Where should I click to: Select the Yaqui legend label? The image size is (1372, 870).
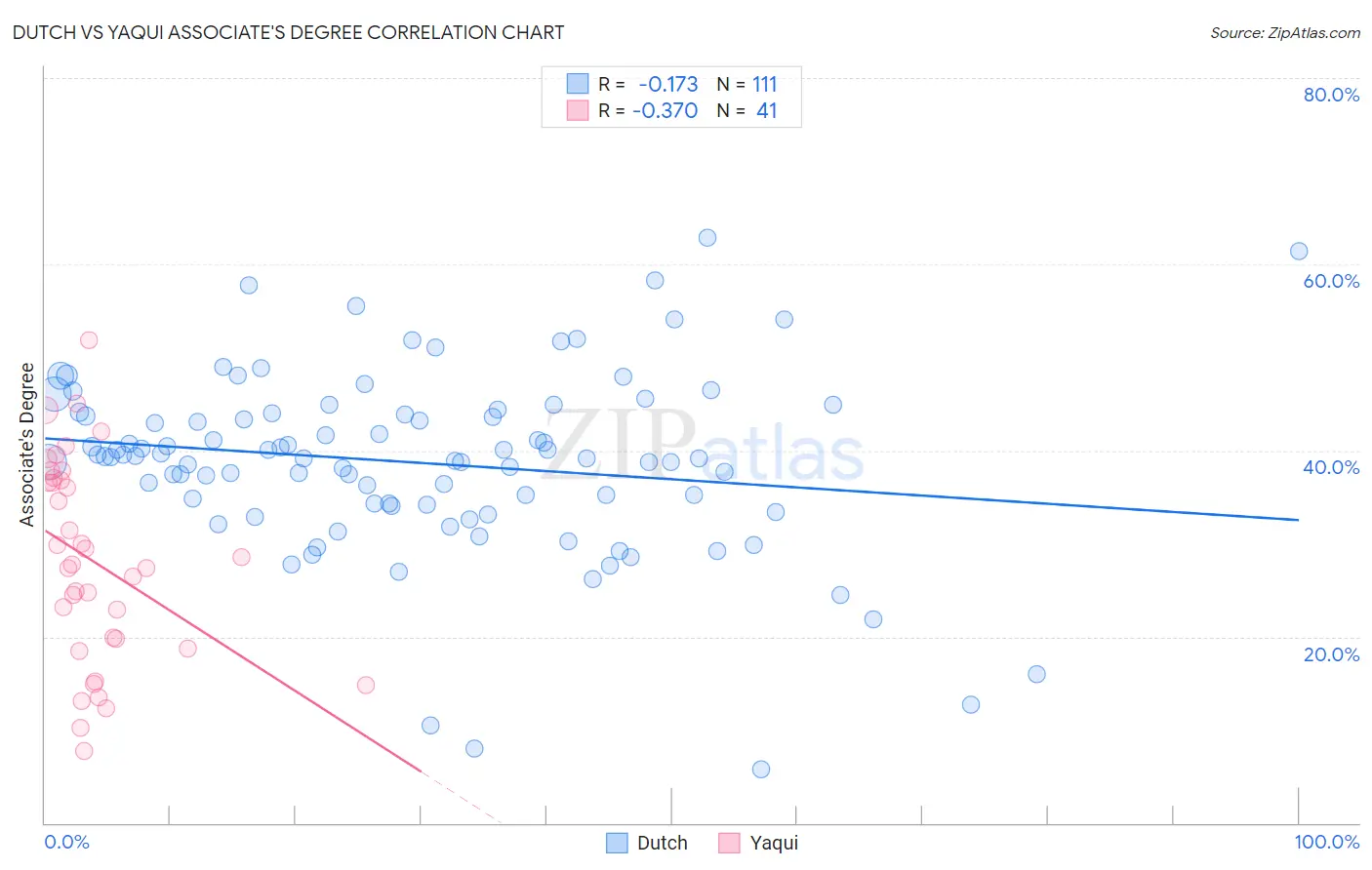click(x=774, y=843)
